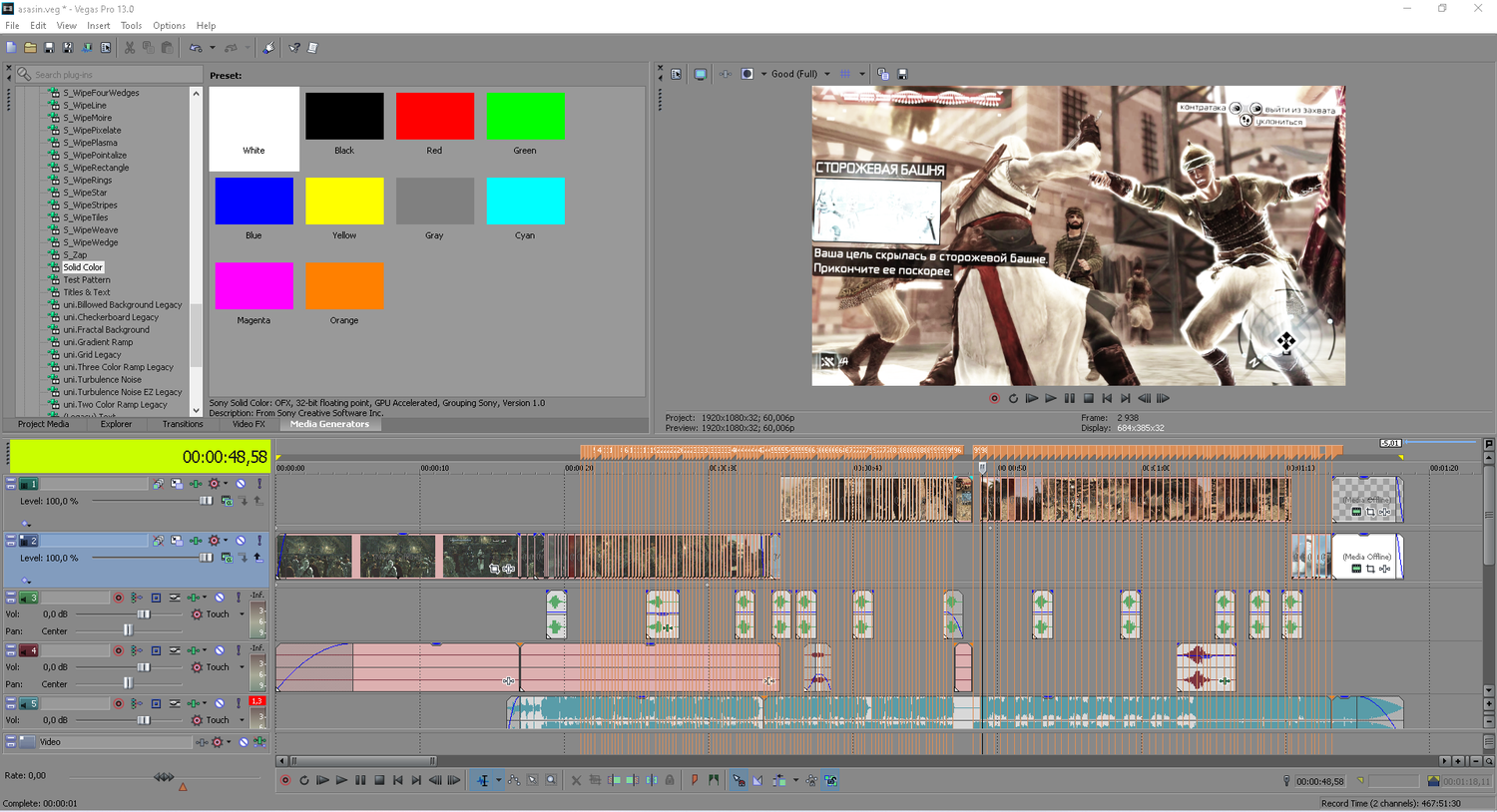Open Touch automation mode dropdown on track 4
1497x812 pixels.
[x=242, y=667]
